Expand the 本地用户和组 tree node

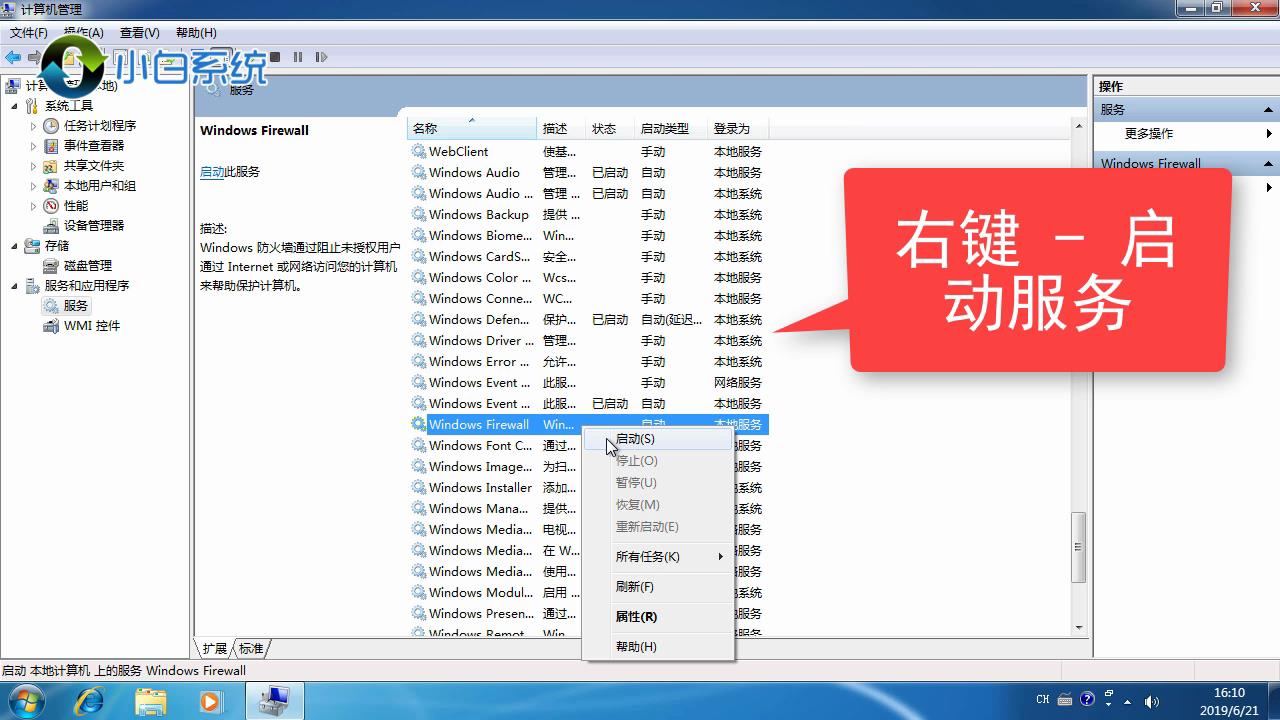click(33, 186)
